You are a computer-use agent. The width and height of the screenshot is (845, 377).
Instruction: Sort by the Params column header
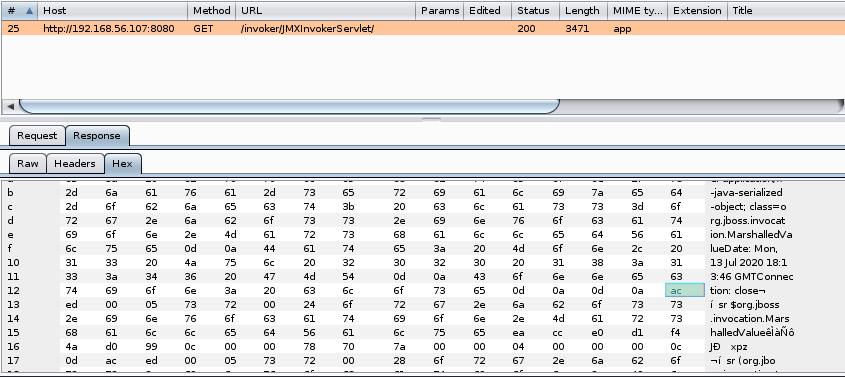[440, 11]
